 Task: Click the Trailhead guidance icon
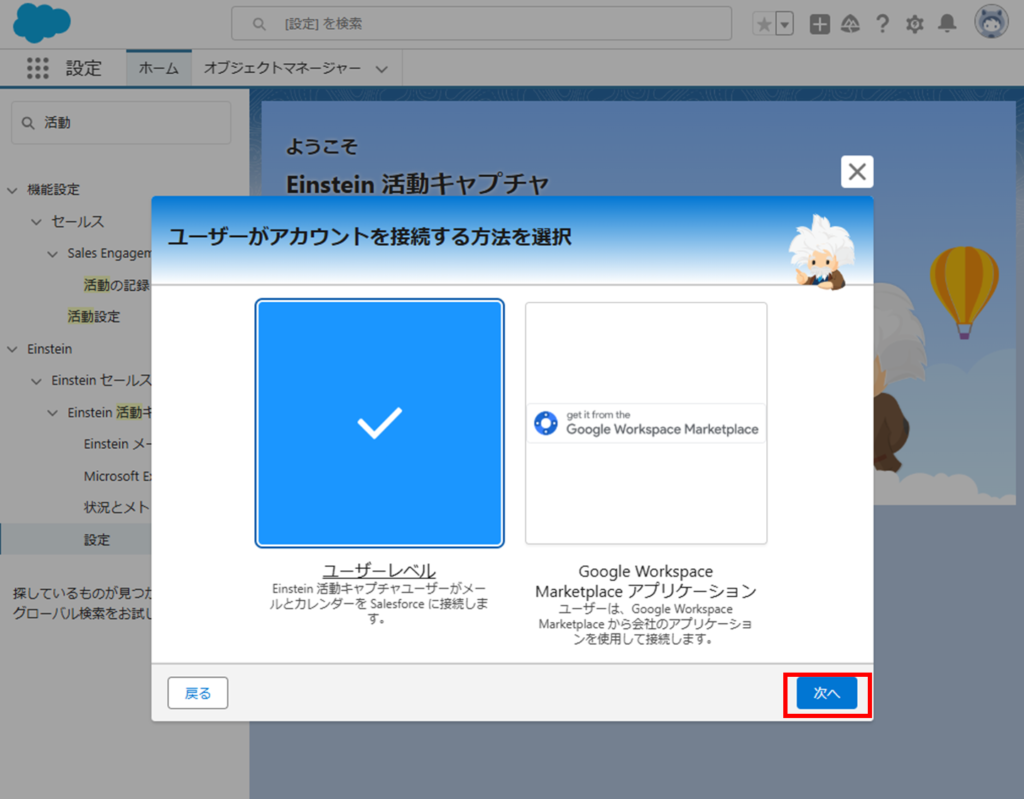(x=850, y=24)
